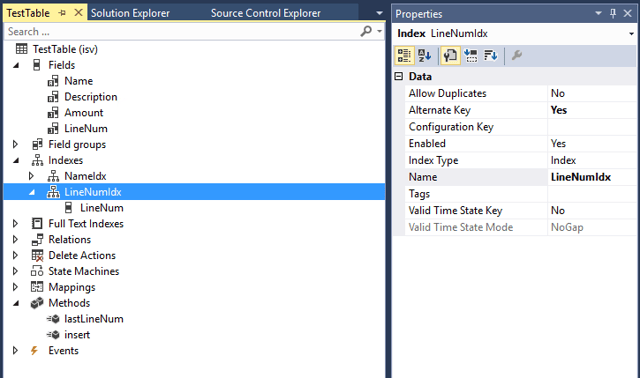Click the Configuration Key value field
The height and width of the screenshot is (378, 640).
point(591,127)
